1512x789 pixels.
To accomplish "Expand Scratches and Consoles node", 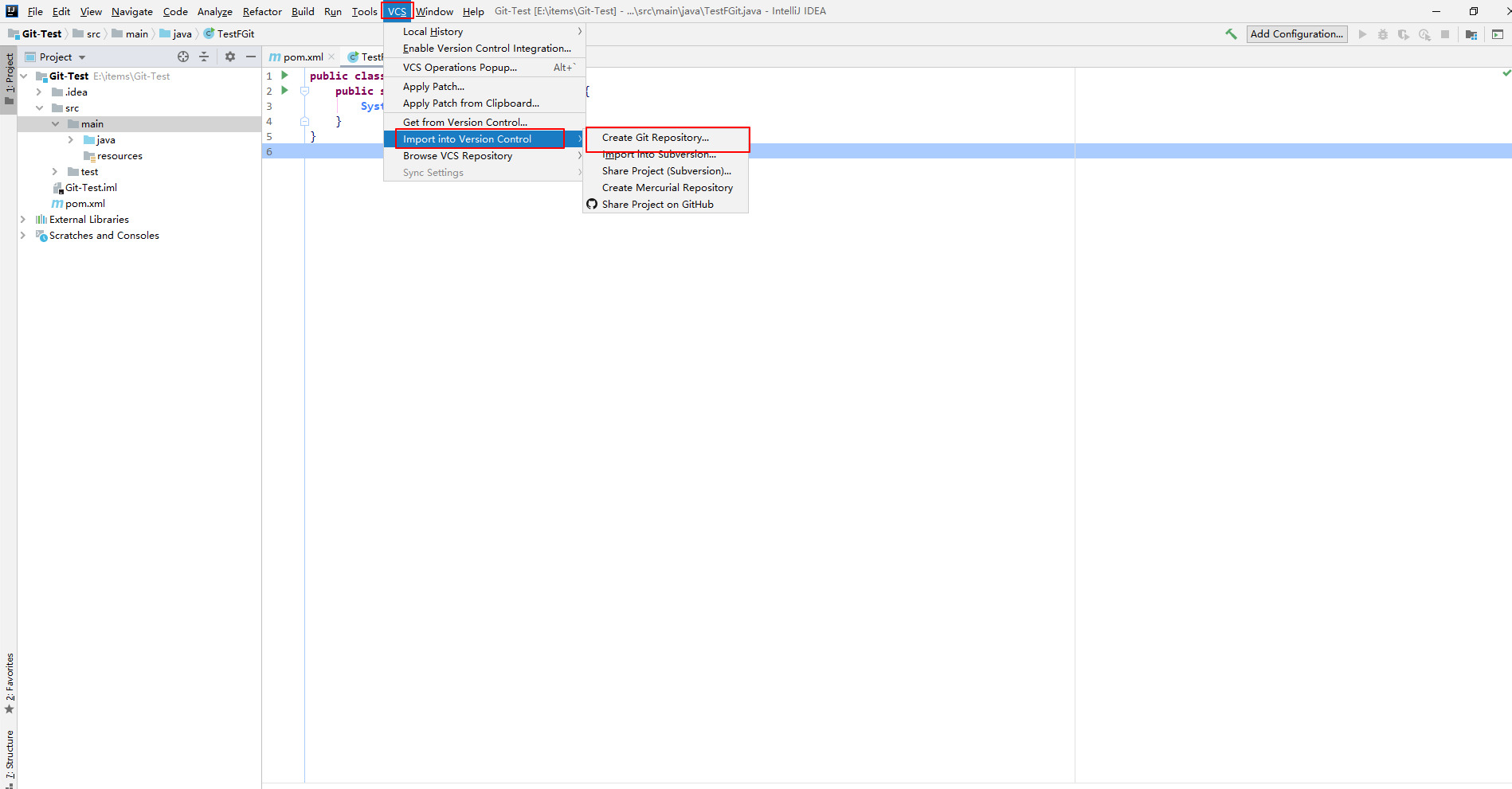I will 23,236.
